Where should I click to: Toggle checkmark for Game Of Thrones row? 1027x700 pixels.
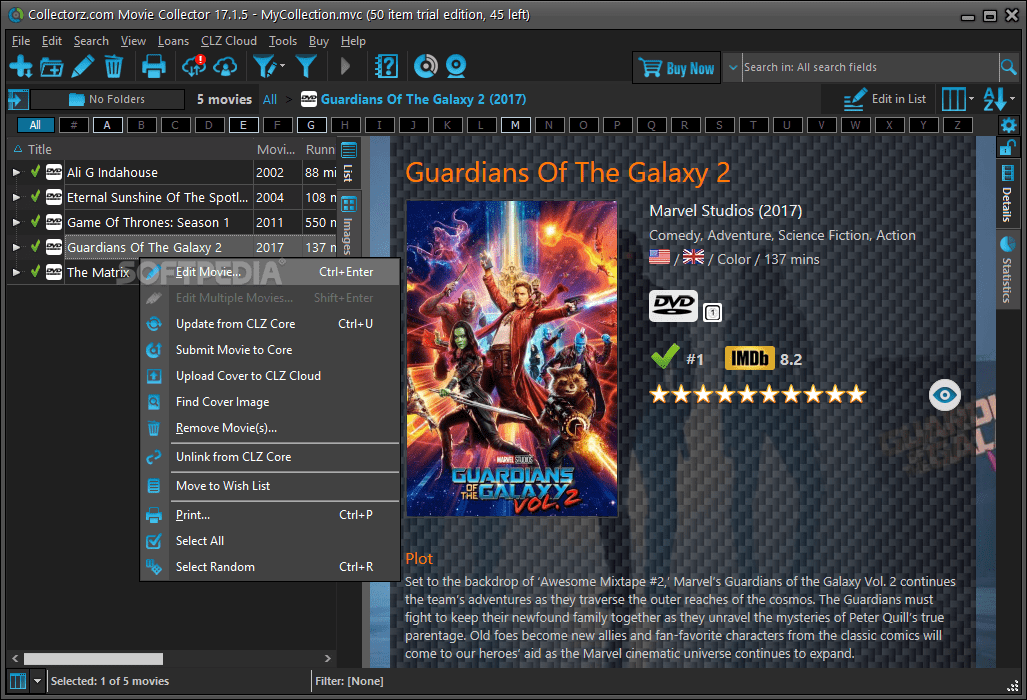click(x=35, y=221)
